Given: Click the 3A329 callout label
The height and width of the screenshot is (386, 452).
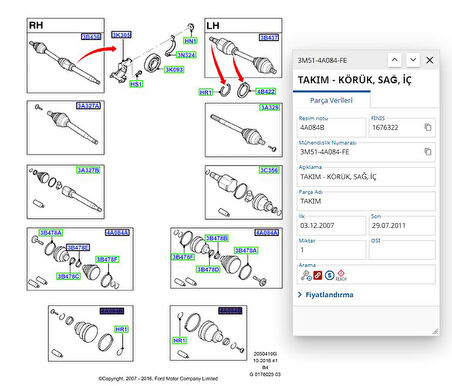Looking at the screenshot, I should 269,107.
